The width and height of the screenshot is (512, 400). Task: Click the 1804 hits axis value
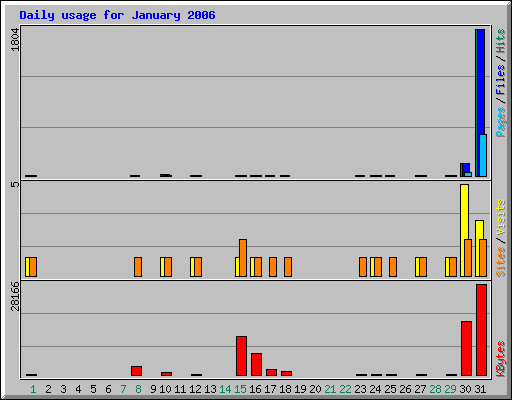point(15,40)
